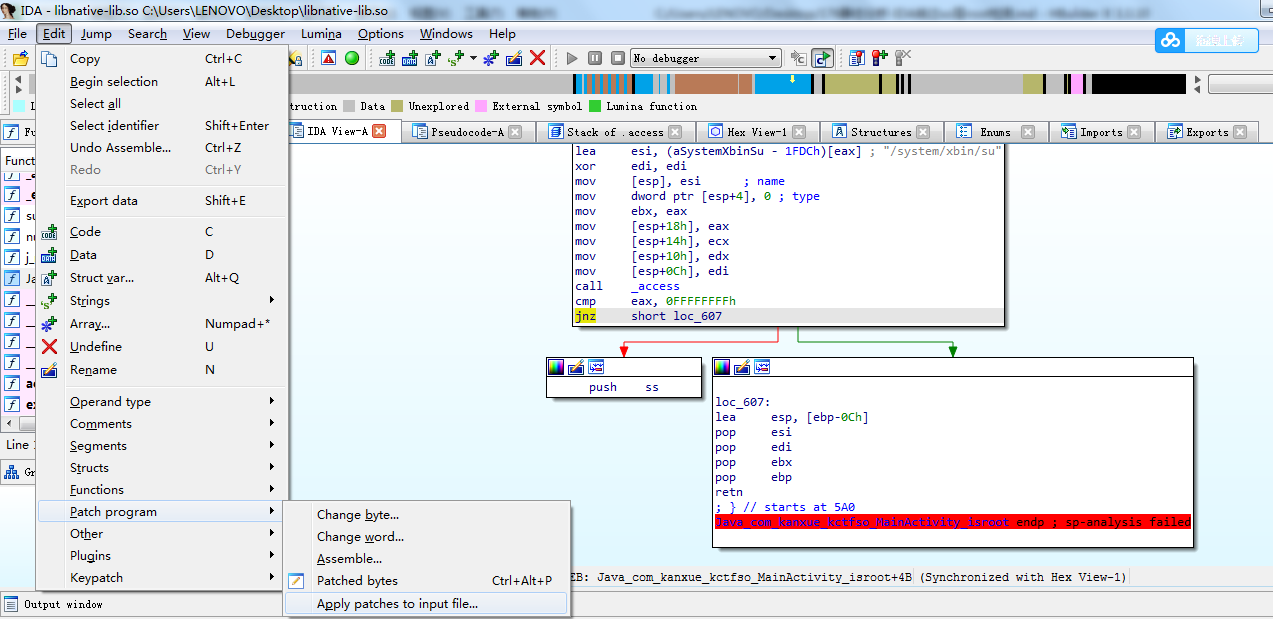Select Change word... menu entry

(427, 536)
